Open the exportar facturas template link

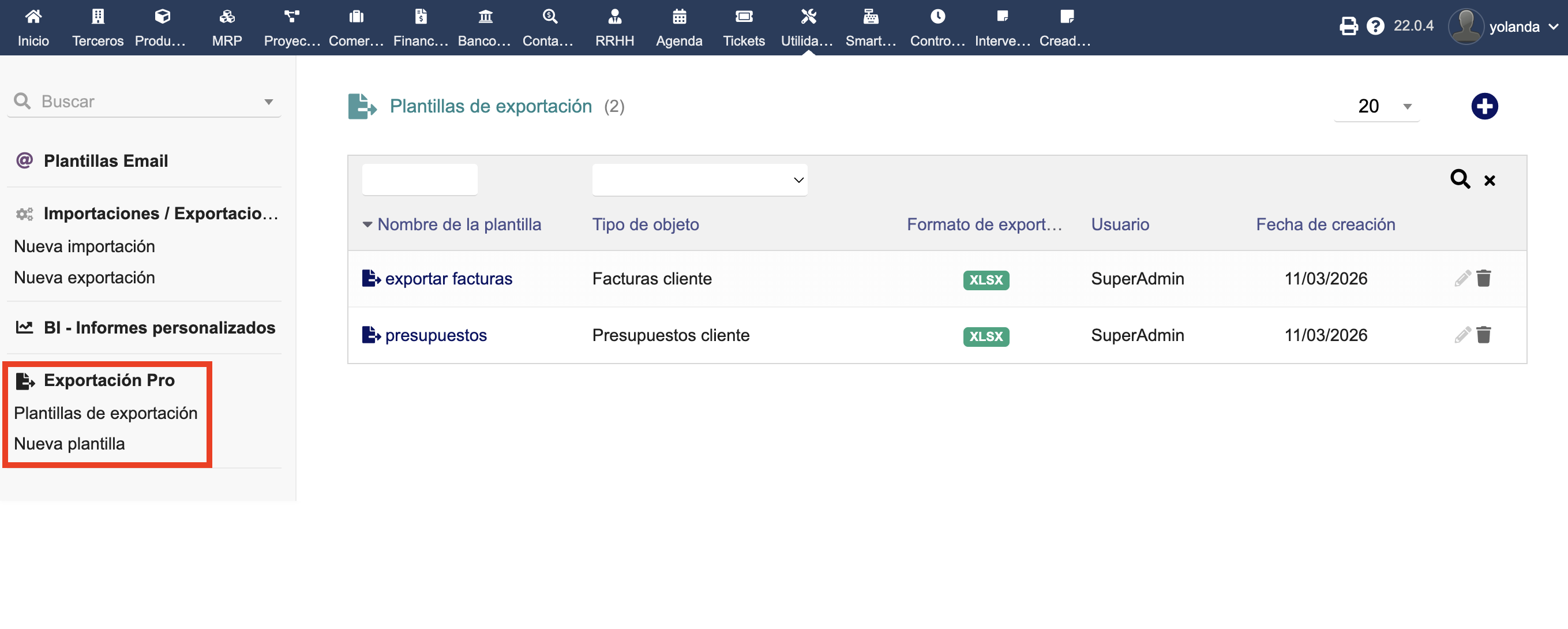(448, 279)
